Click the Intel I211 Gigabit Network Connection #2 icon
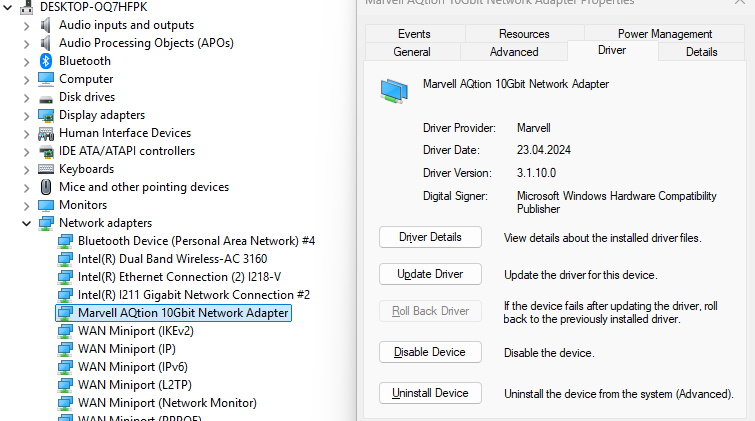 click(x=65, y=295)
